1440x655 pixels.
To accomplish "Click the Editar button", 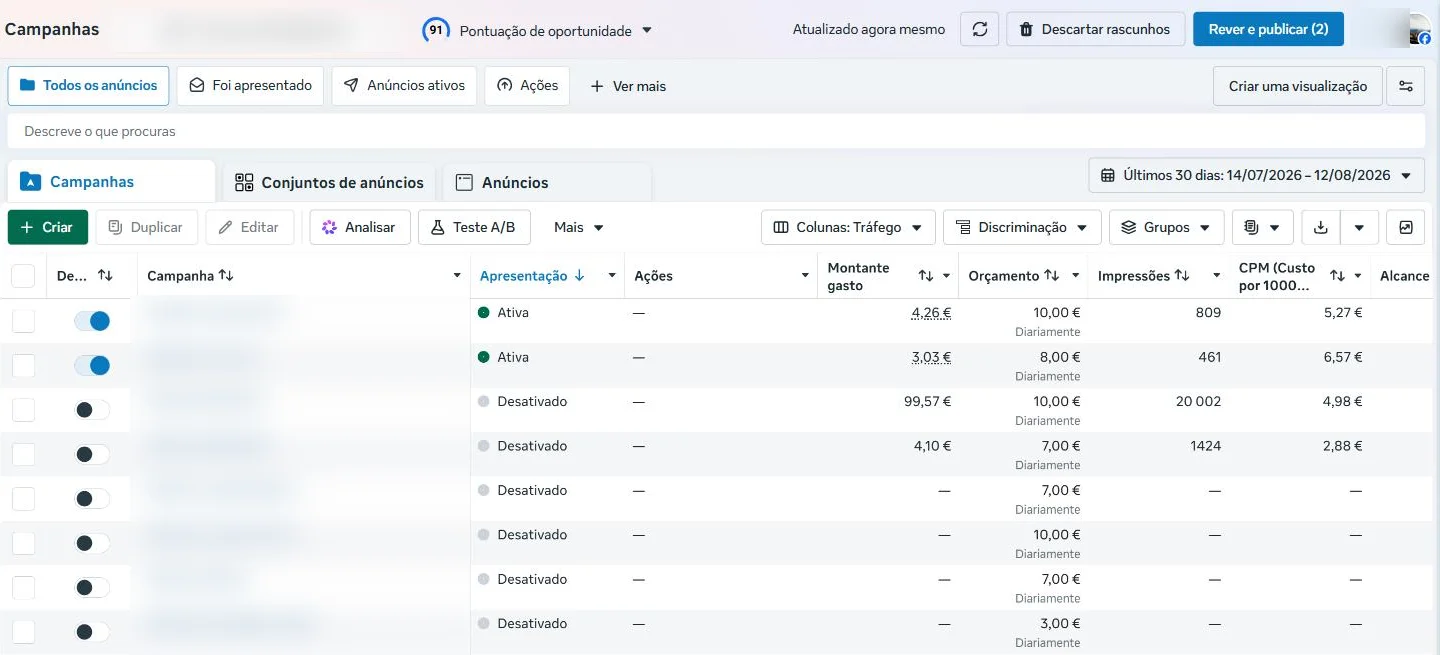I will [x=250, y=227].
